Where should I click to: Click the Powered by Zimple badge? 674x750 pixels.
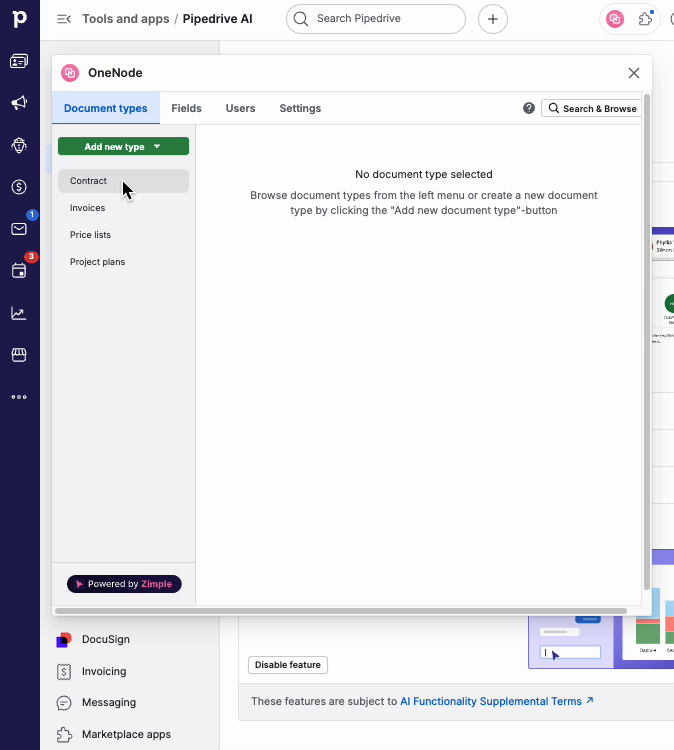pos(124,584)
